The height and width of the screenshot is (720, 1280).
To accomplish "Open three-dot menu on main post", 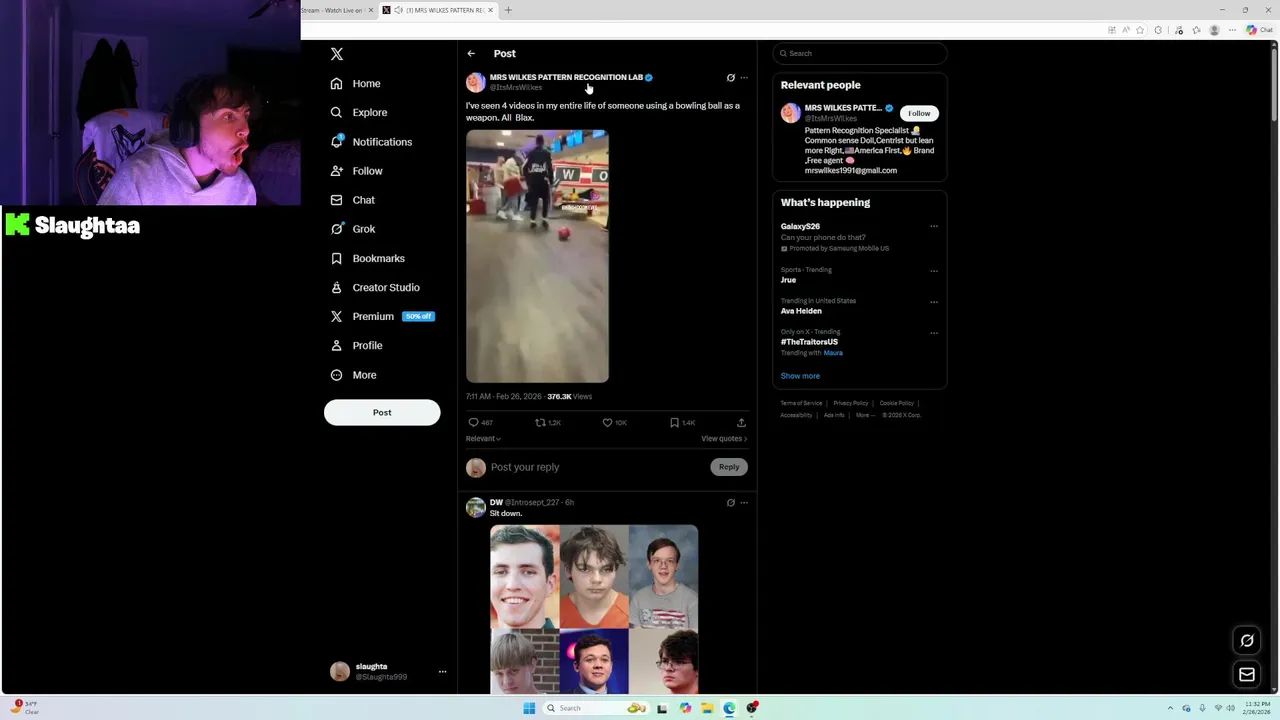I will (x=744, y=78).
